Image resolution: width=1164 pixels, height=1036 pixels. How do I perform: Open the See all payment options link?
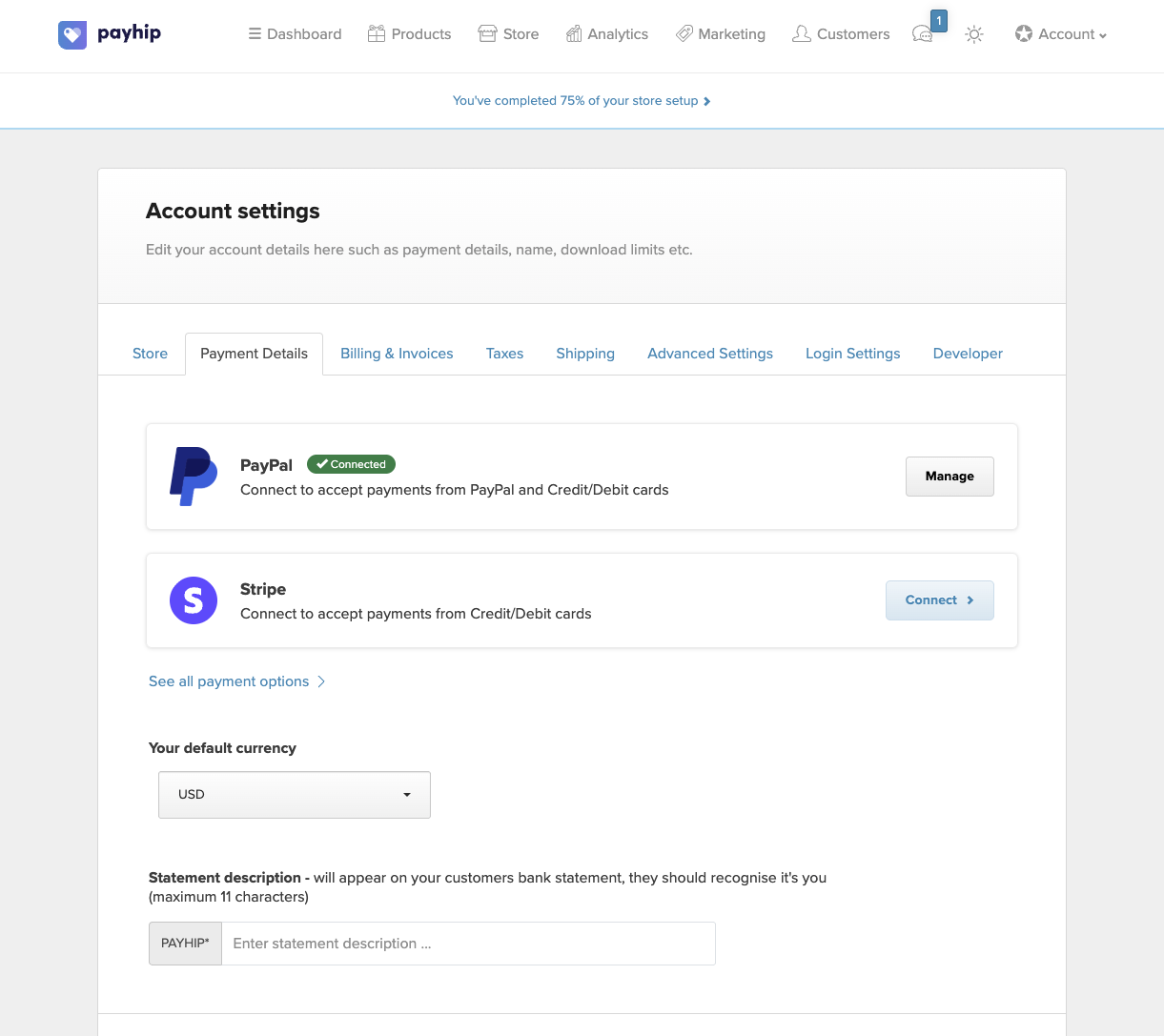point(237,681)
